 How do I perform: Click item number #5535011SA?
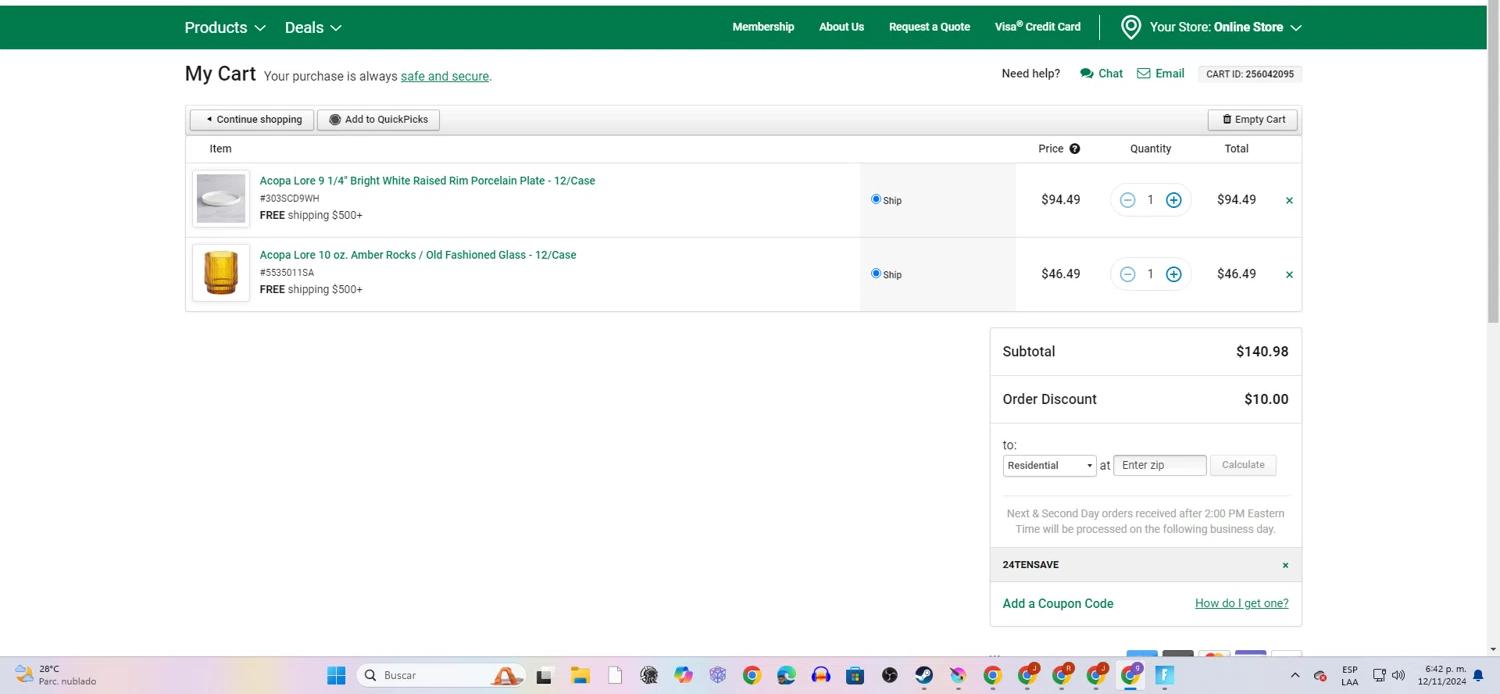click(x=287, y=273)
